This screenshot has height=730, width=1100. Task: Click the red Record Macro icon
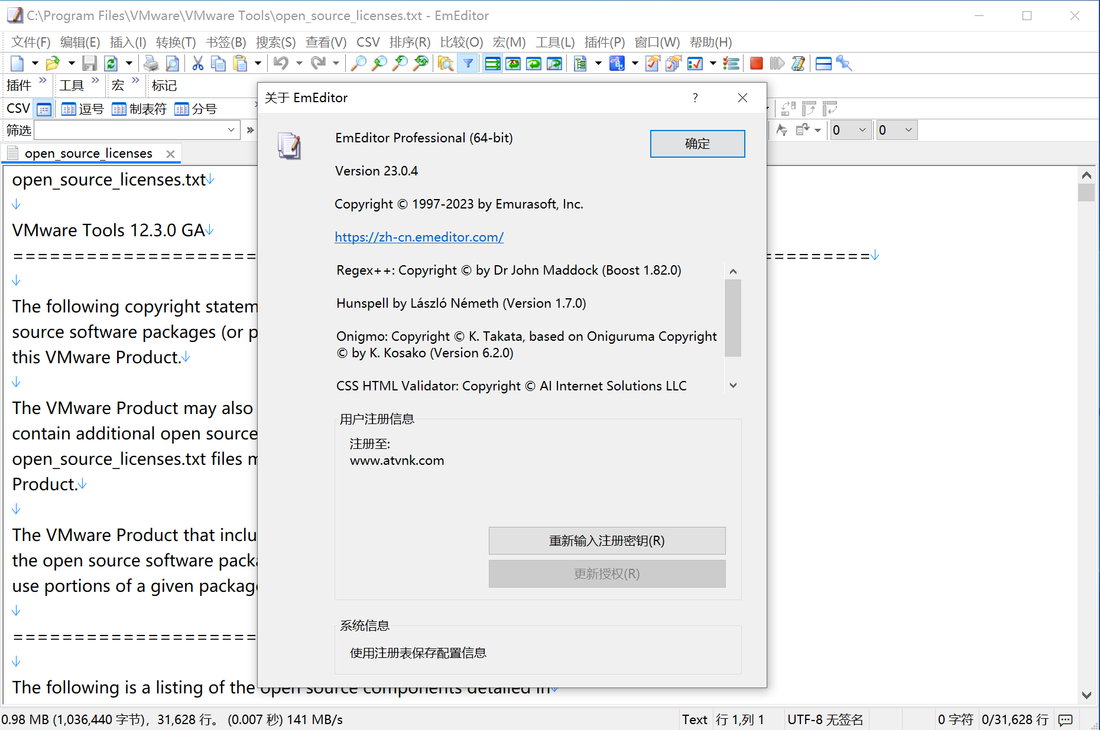pos(756,64)
